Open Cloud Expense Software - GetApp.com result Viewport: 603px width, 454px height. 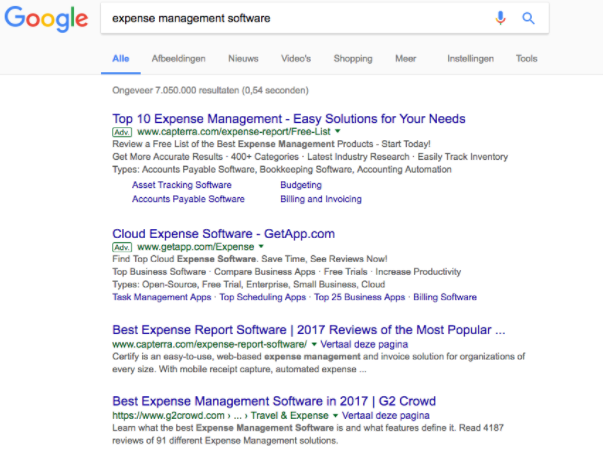[223, 234]
